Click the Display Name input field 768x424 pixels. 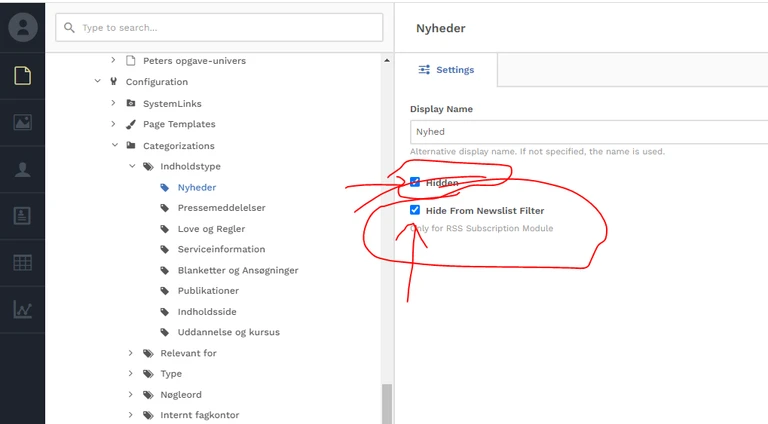point(588,132)
